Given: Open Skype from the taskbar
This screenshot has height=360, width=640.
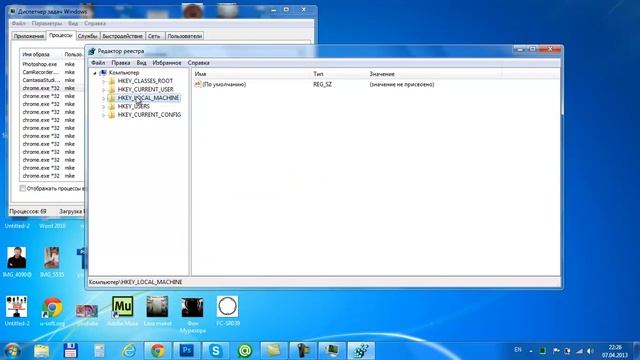Looking at the screenshot, I should [x=216, y=351].
